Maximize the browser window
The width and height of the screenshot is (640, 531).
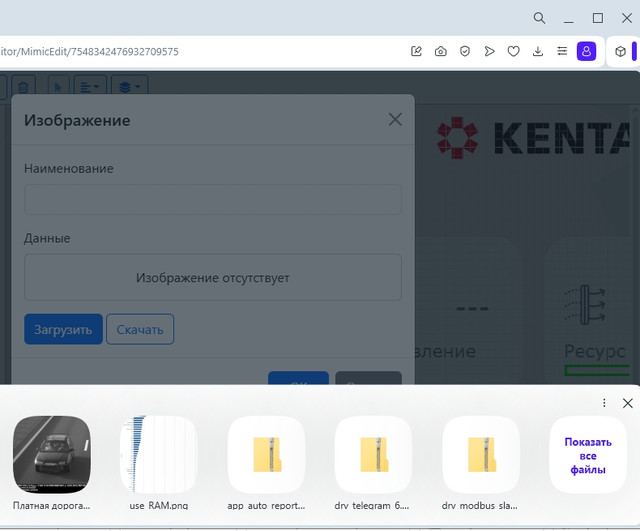tap(598, 18)
